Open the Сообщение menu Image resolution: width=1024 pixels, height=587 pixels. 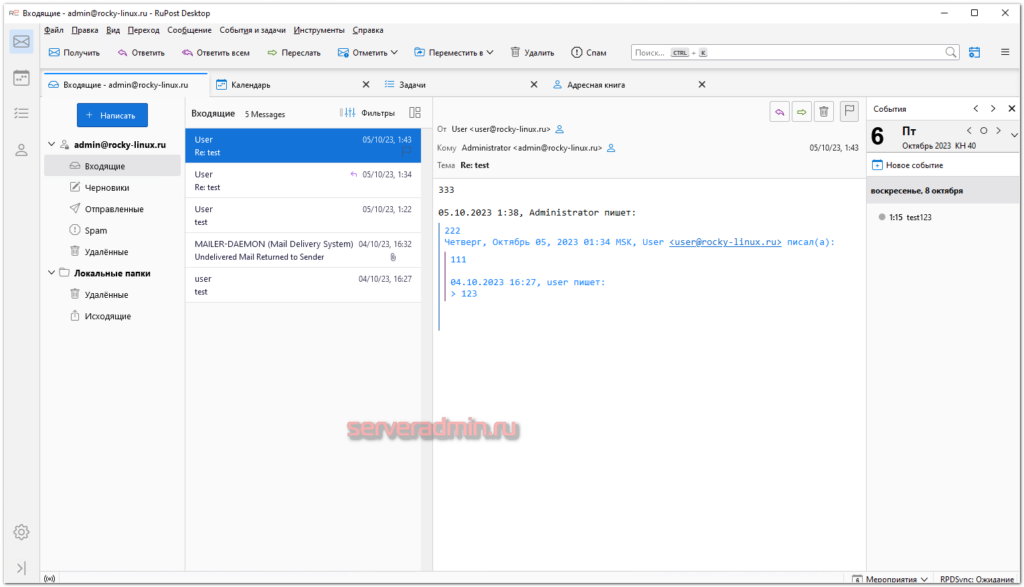point(189,30)
